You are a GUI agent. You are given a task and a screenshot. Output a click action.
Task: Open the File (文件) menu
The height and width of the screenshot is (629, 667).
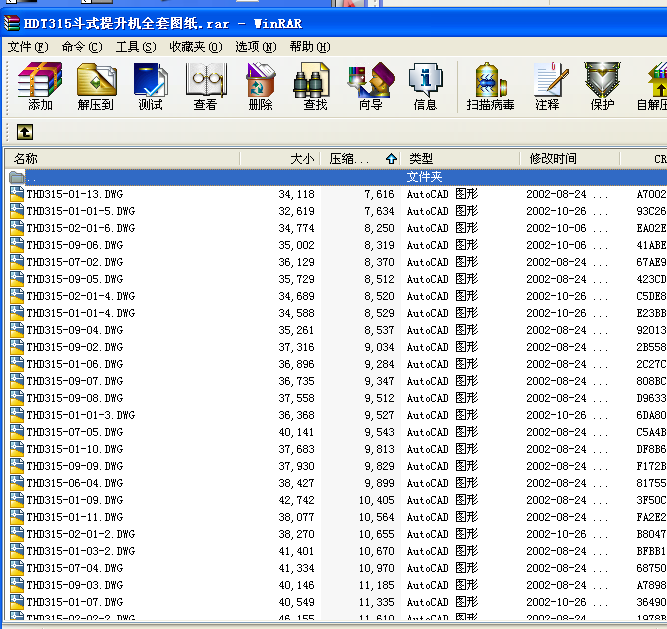28,47
